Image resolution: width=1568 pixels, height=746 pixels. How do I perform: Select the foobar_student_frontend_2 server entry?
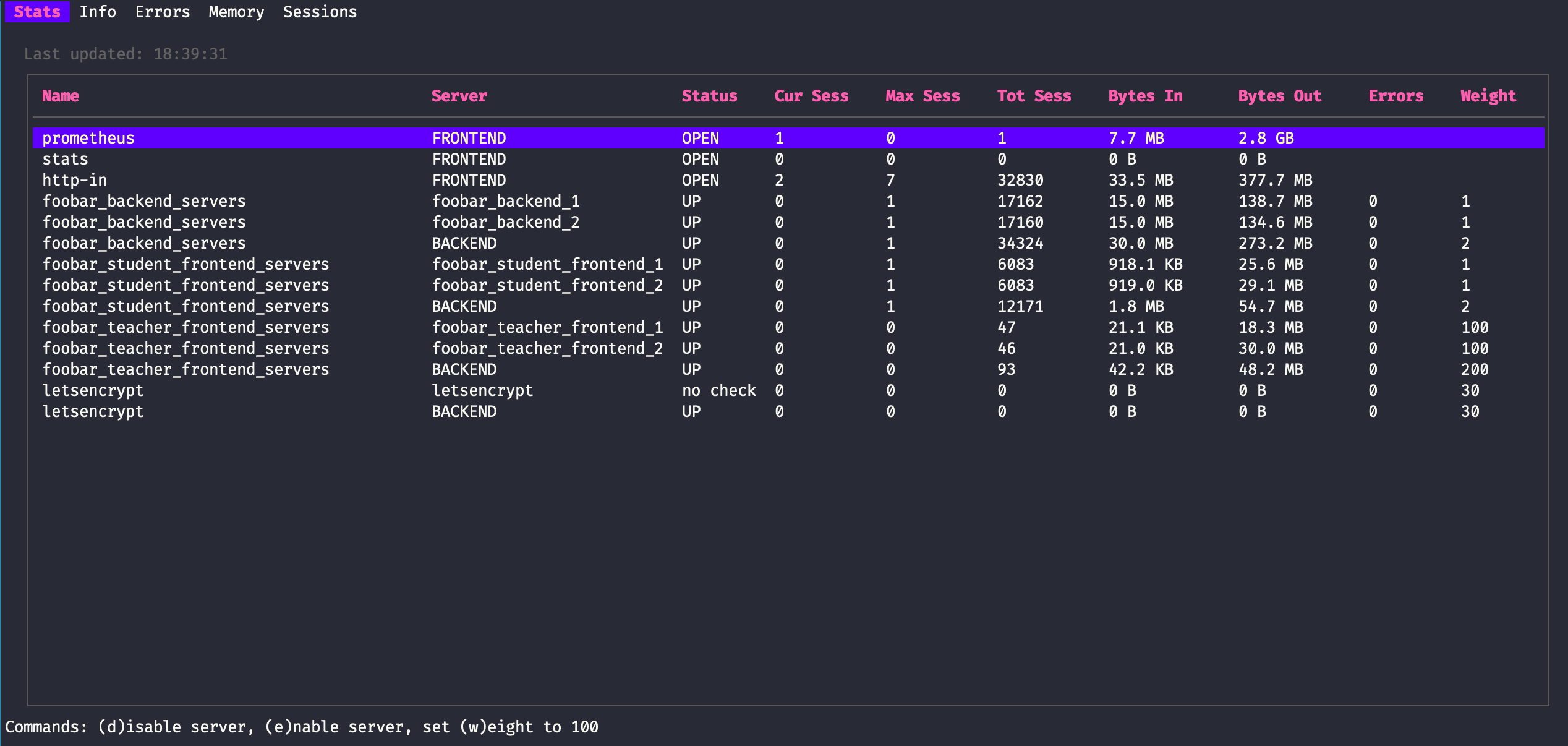[547, 285]
